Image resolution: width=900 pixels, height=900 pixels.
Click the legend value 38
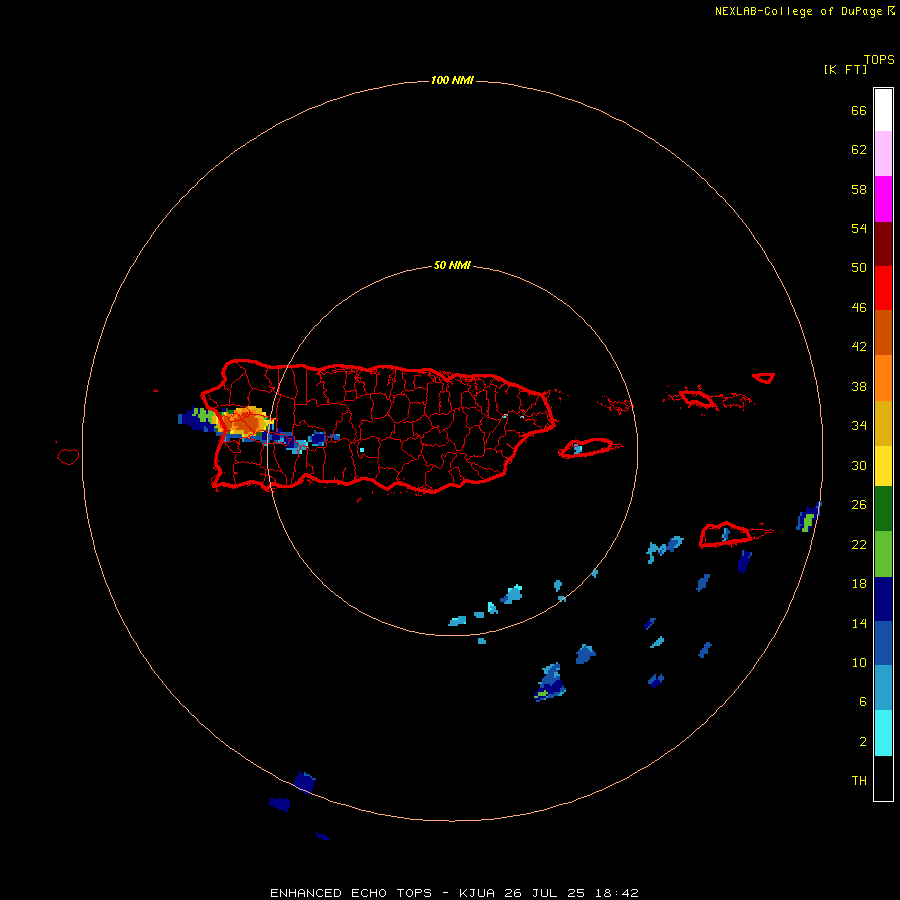[859, 386]
